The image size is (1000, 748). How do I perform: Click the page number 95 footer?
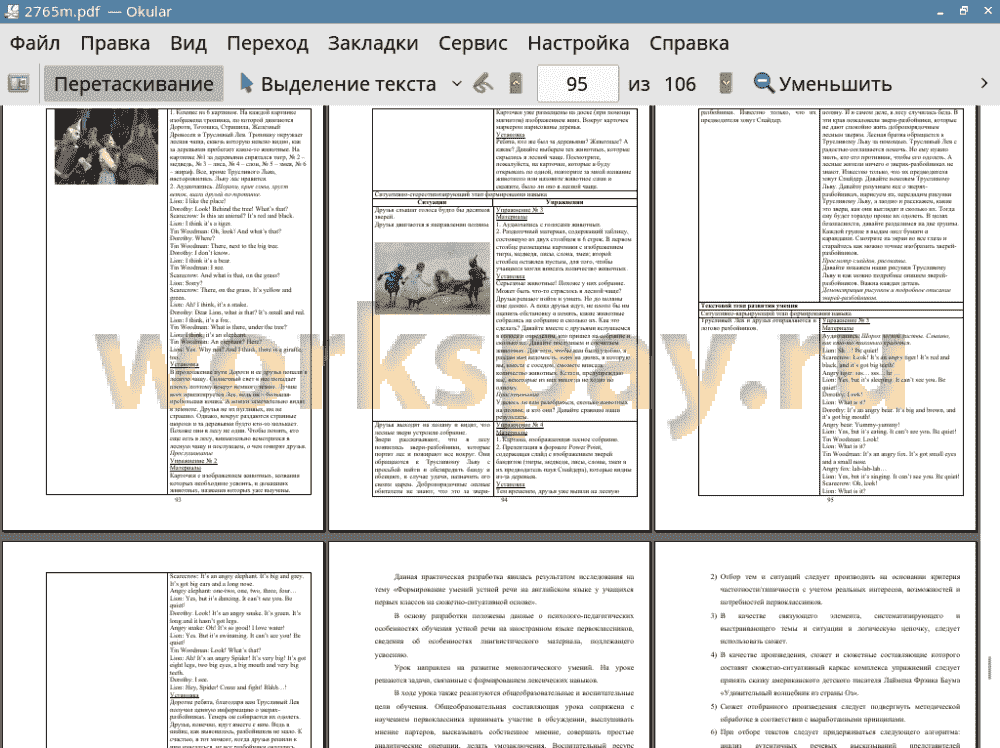[x=830, y=500]
